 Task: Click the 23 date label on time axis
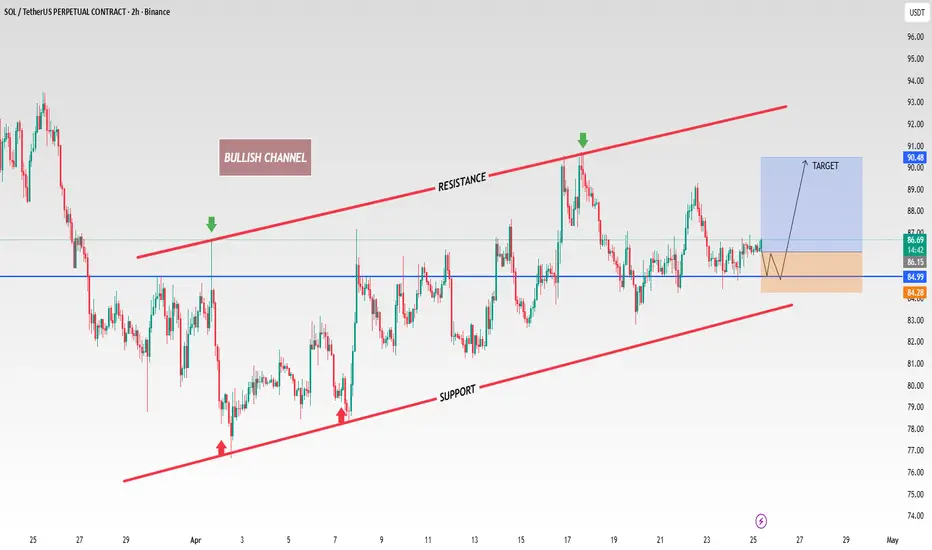tap(706, 540)
